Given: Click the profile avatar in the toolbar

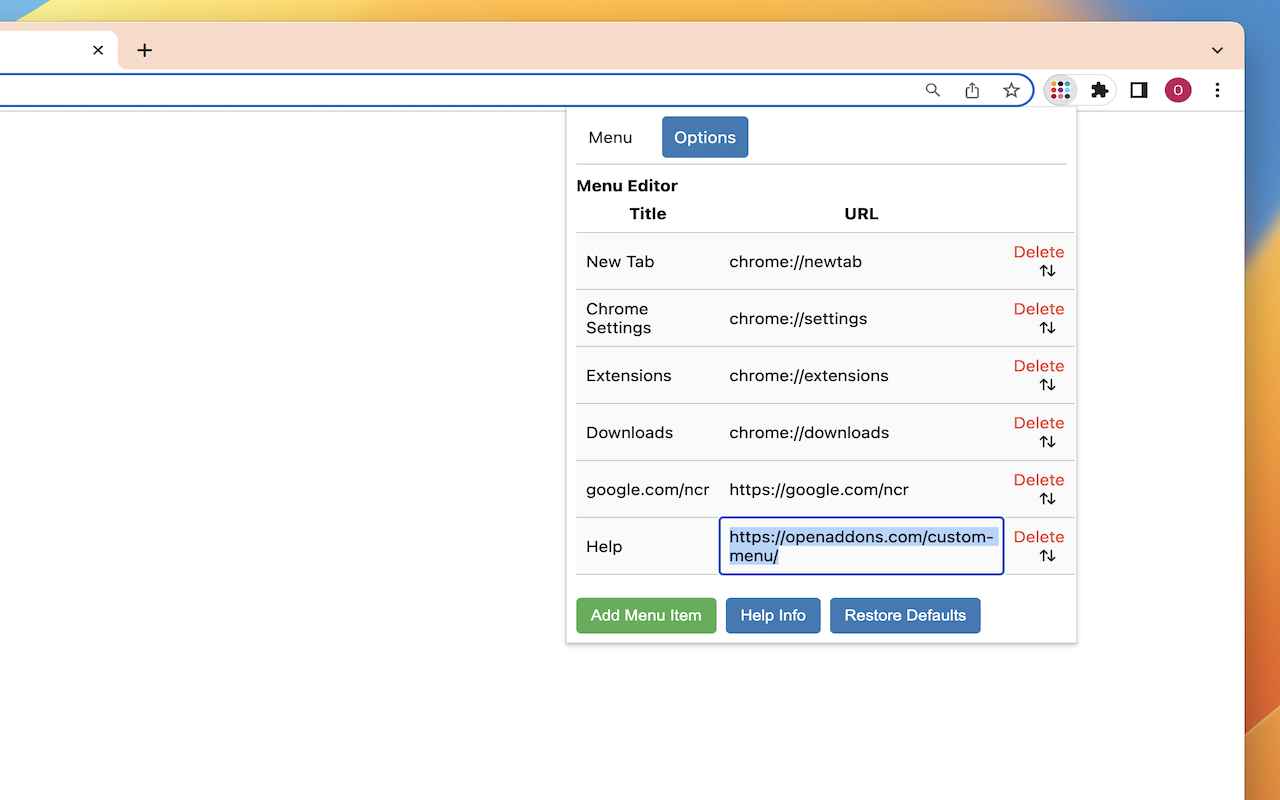Looking at the screenshot, I should tap(1178, 90).
